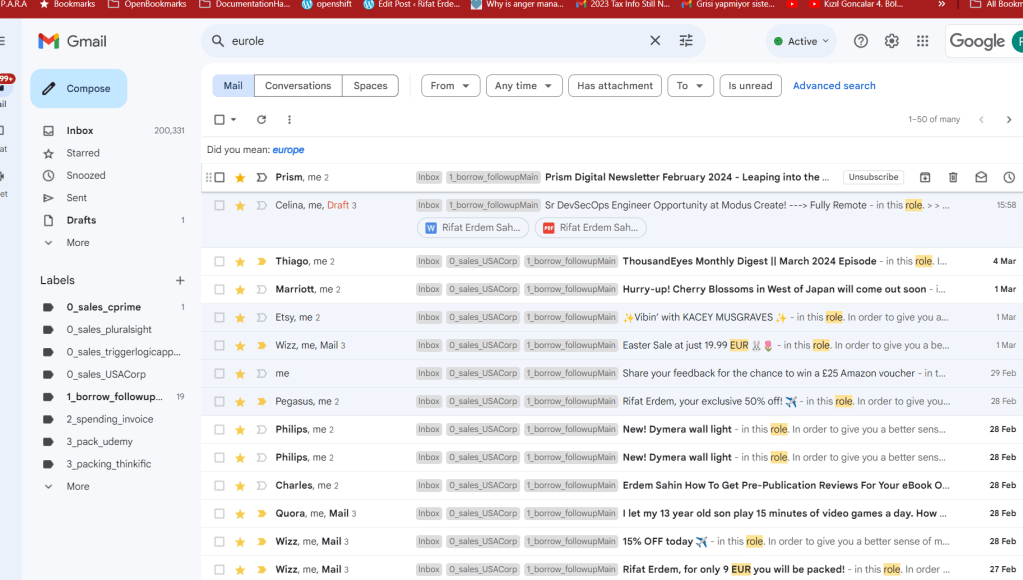Mark Prism email as unread
The width and height of the screenshot is (1023, 580).
coord(981,177)
